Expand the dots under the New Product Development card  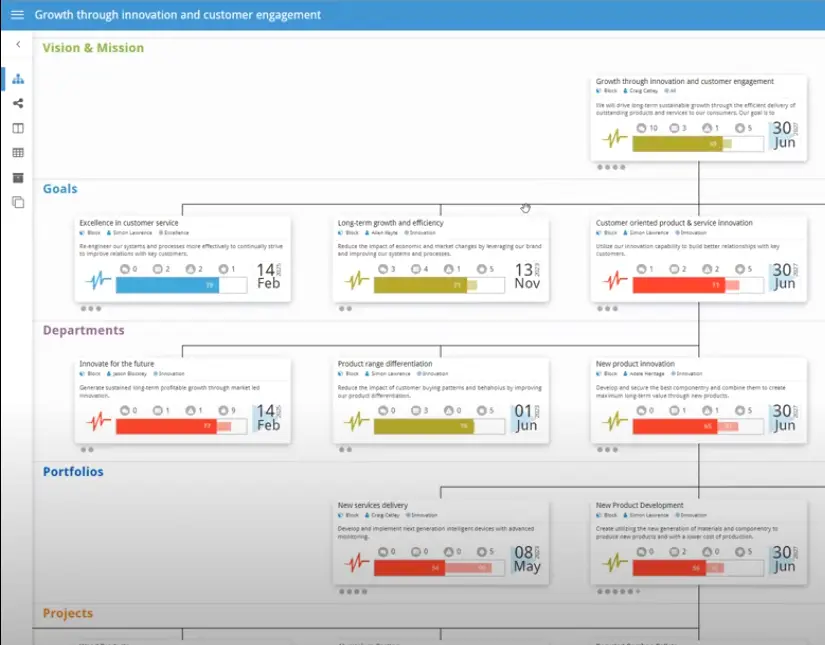point(619,591)
